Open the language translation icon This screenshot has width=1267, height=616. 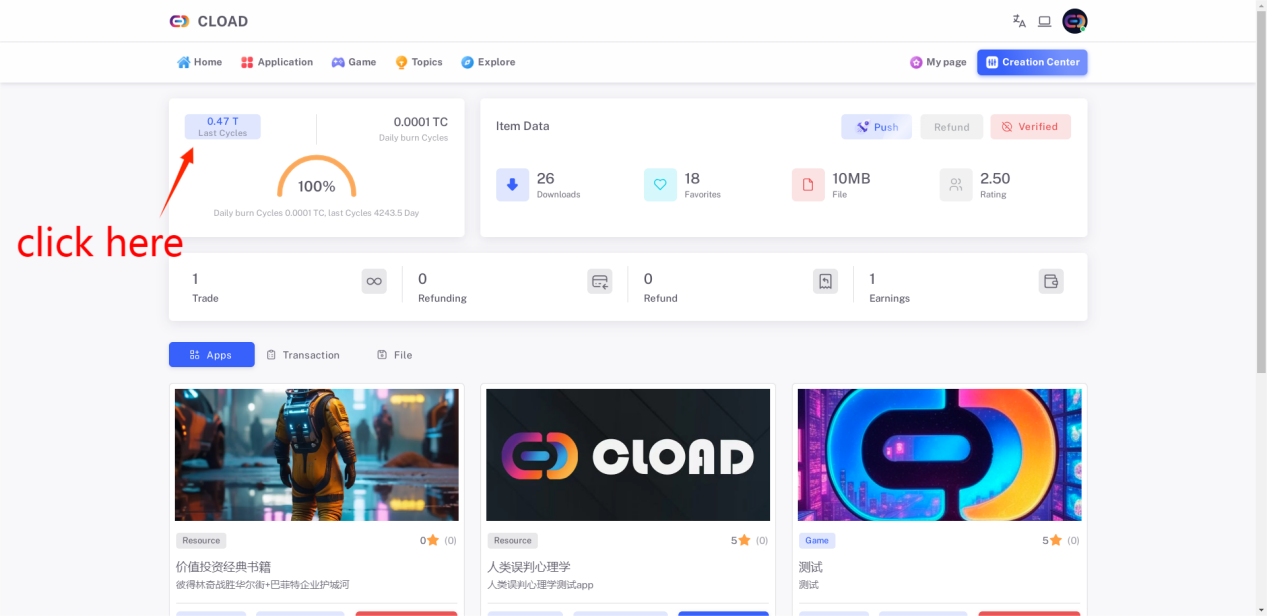(1019, 21)
